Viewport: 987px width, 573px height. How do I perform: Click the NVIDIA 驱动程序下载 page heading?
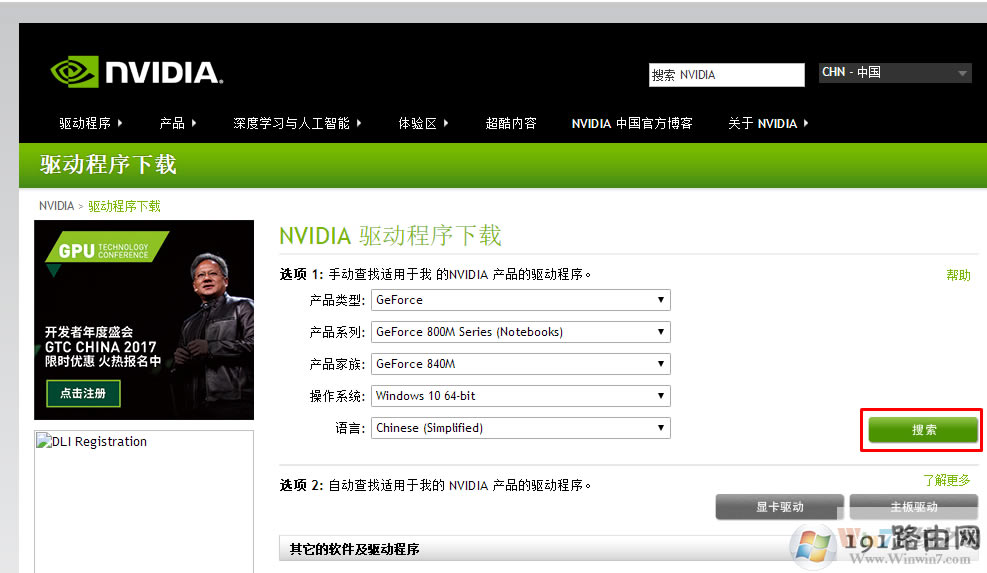390,235
